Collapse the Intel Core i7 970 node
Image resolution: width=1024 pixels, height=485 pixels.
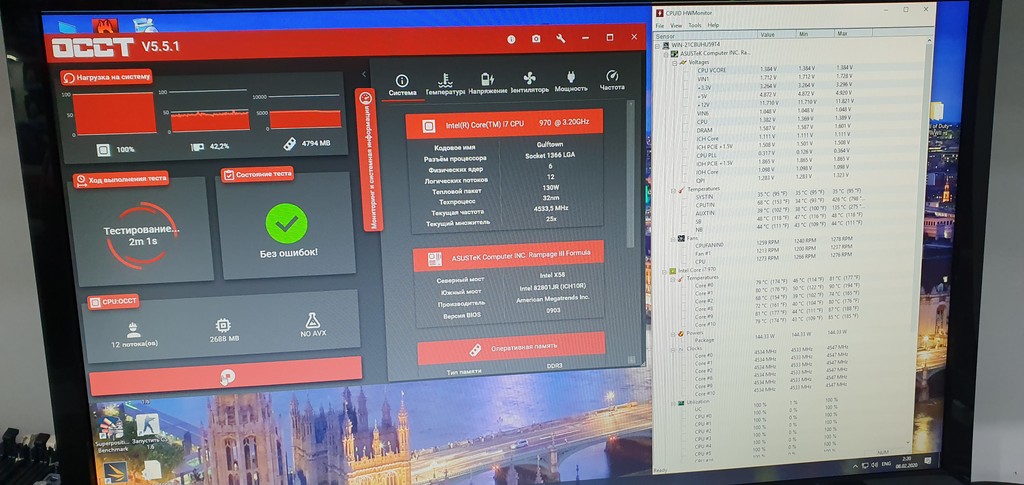tap(663, 270)
